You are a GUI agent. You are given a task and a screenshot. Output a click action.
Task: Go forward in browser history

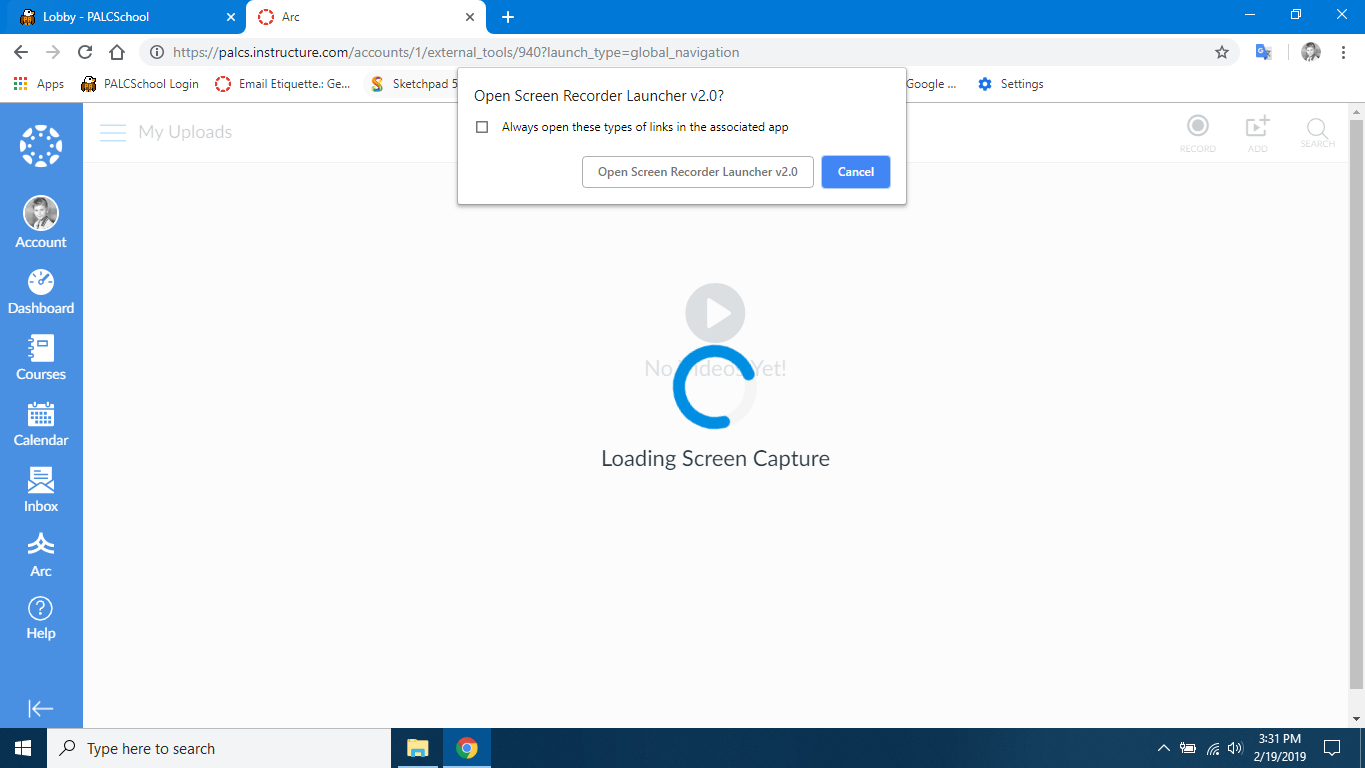[x=53, y=52]
